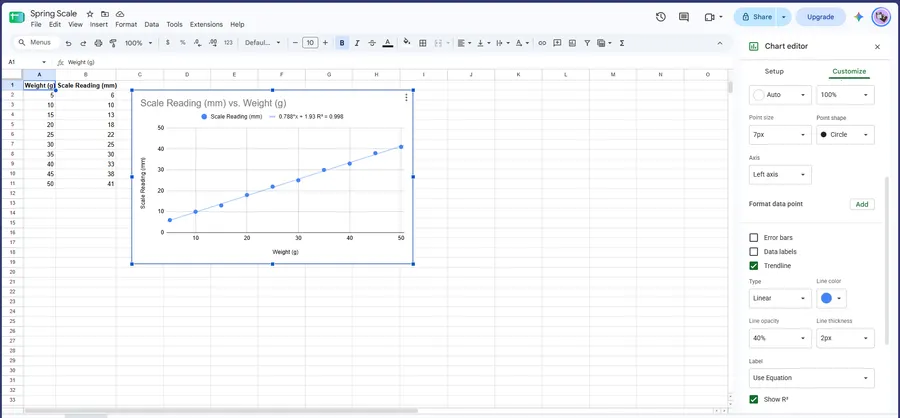The image size is (900, 418).
Task: Decrease font size with minus
Action: click(x=294, y=43)
